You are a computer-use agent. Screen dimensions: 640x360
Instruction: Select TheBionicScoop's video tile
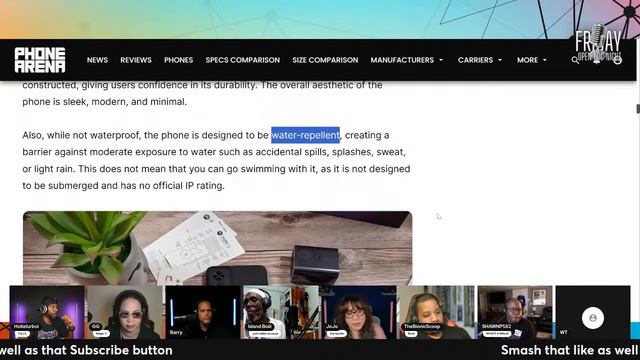(437, 312)
